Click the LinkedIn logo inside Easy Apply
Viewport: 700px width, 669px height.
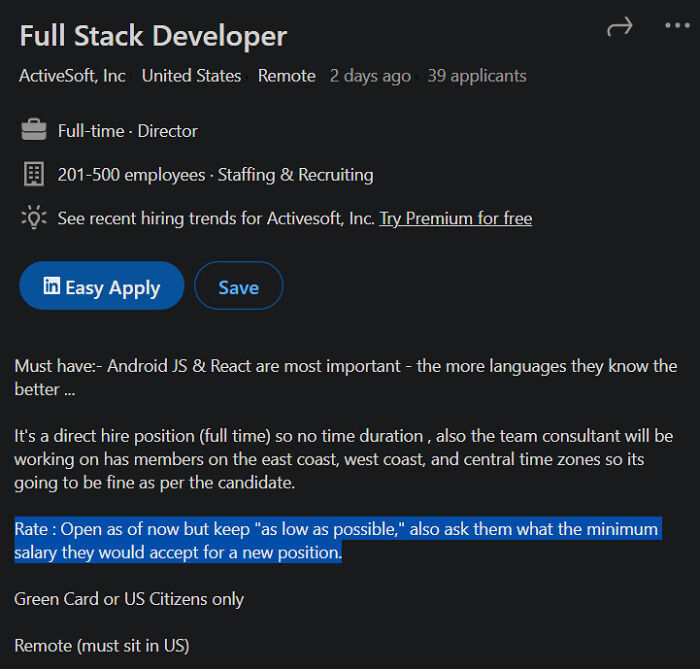[51, 287]
